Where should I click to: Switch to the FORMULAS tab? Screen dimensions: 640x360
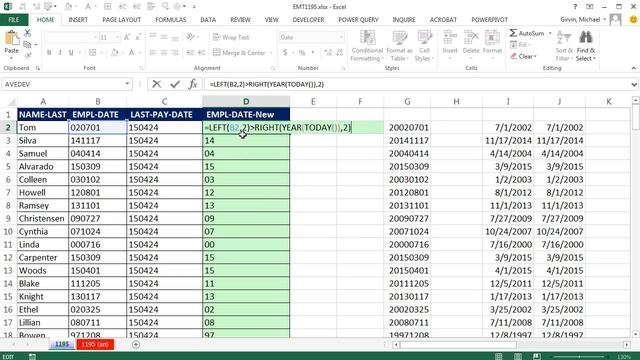171,20
